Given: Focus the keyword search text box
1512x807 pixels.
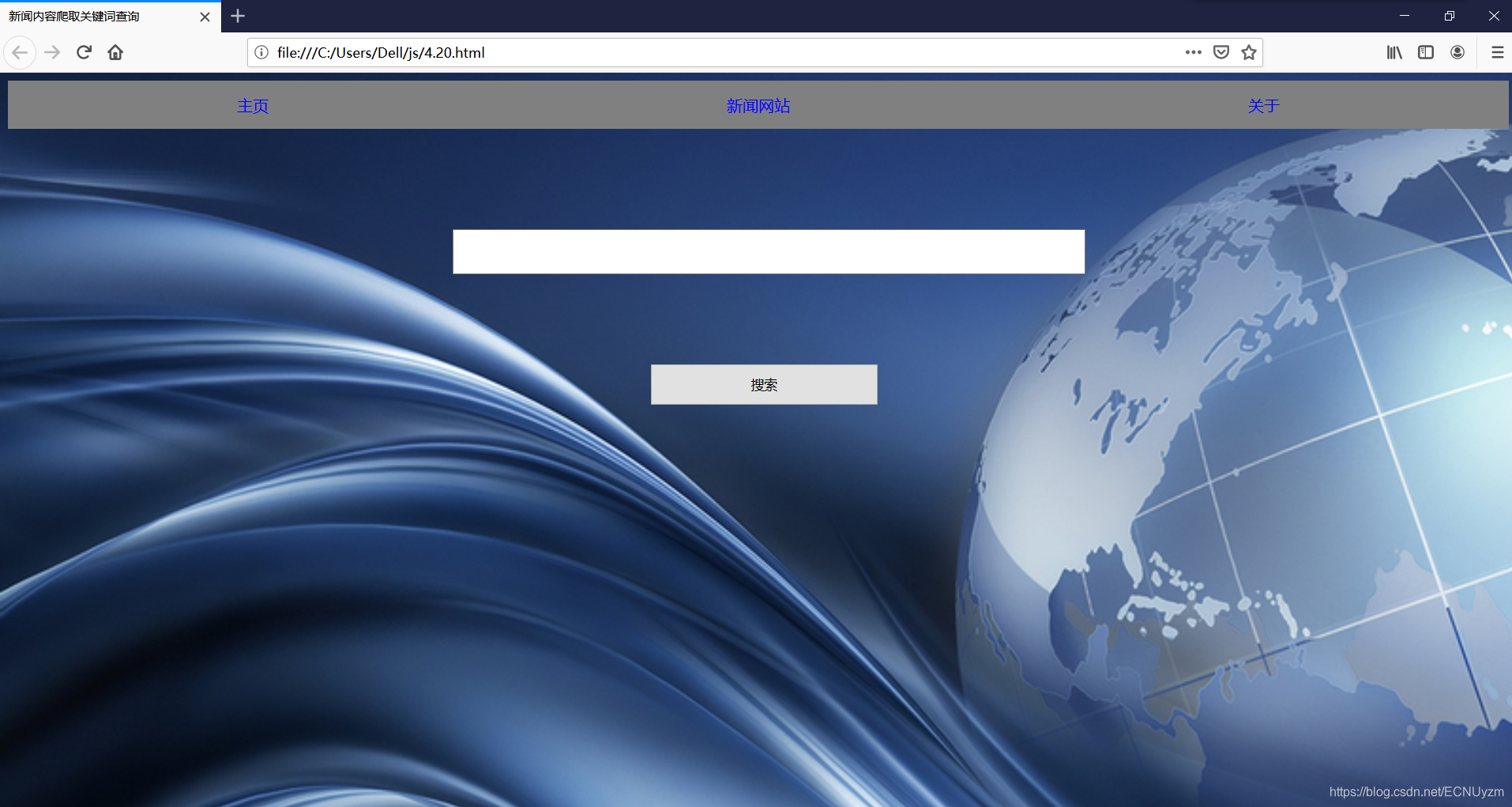Looking at the screenshot, I should point(769,252).
